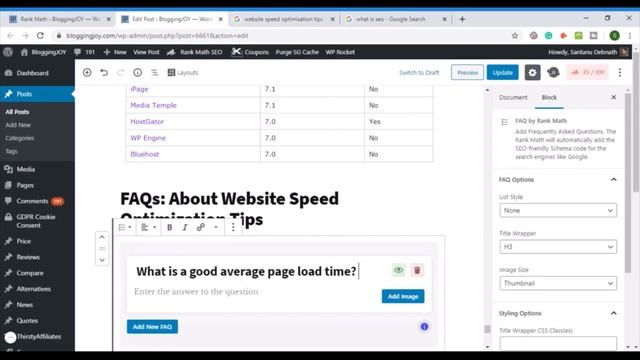
Task: Open Chrome profile avatar
Action: point(614,36)
